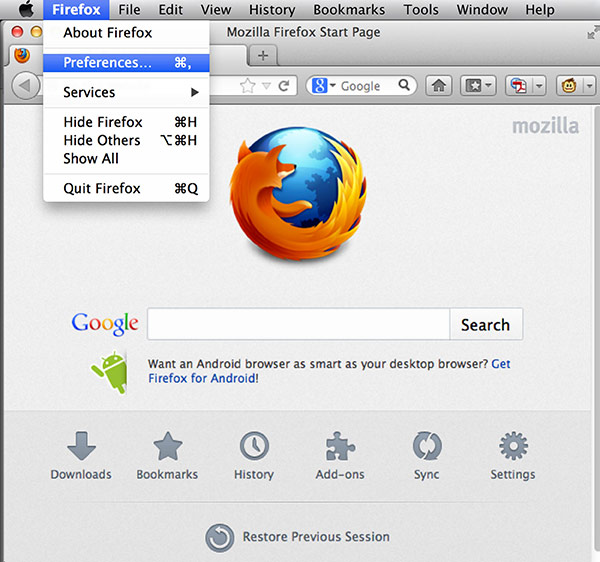Open the File menu
The image size is (600, 562).
coord(129,10)
